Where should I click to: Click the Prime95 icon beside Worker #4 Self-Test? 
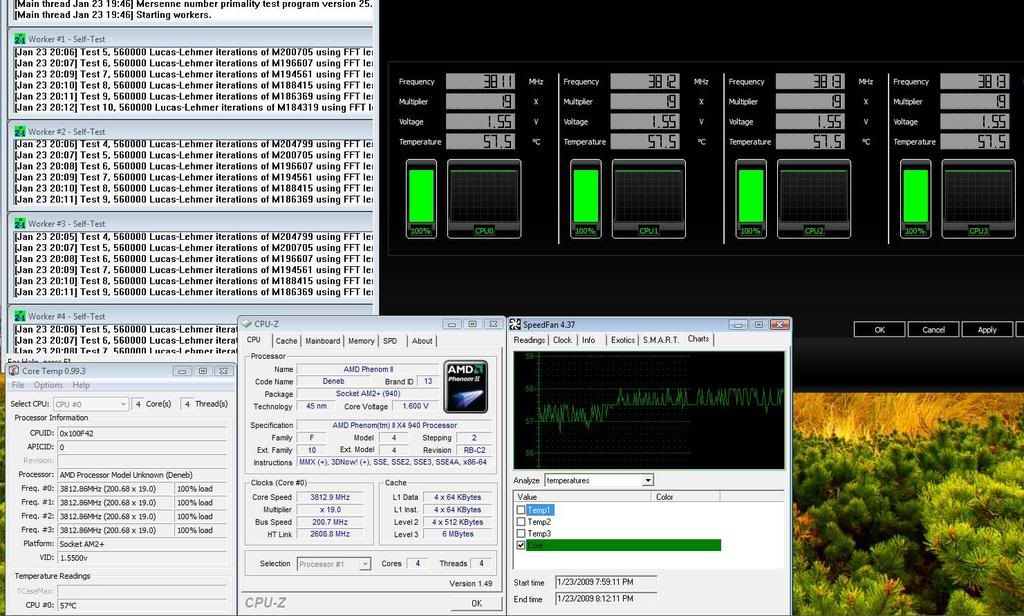click(20, 316)
